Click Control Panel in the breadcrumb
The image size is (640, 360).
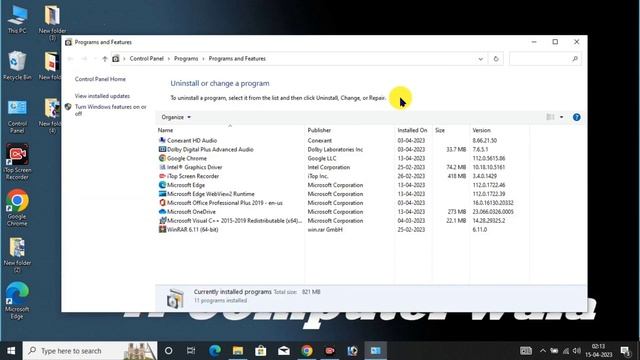pyautogui.click(x=147, y=59)
